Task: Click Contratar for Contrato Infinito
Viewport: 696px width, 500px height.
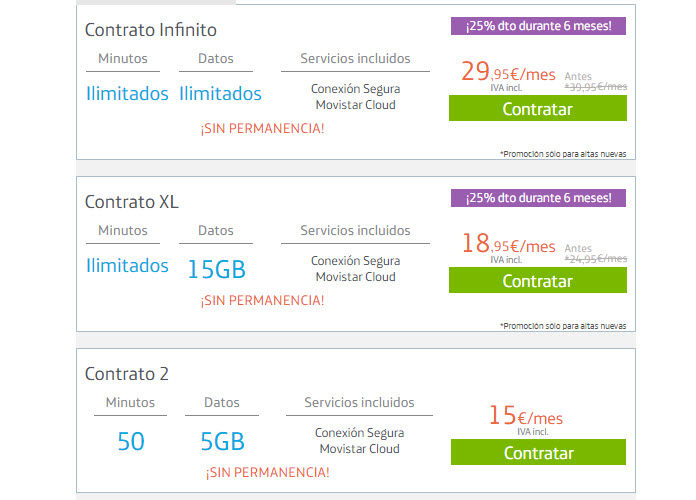Action: (538, 108)
